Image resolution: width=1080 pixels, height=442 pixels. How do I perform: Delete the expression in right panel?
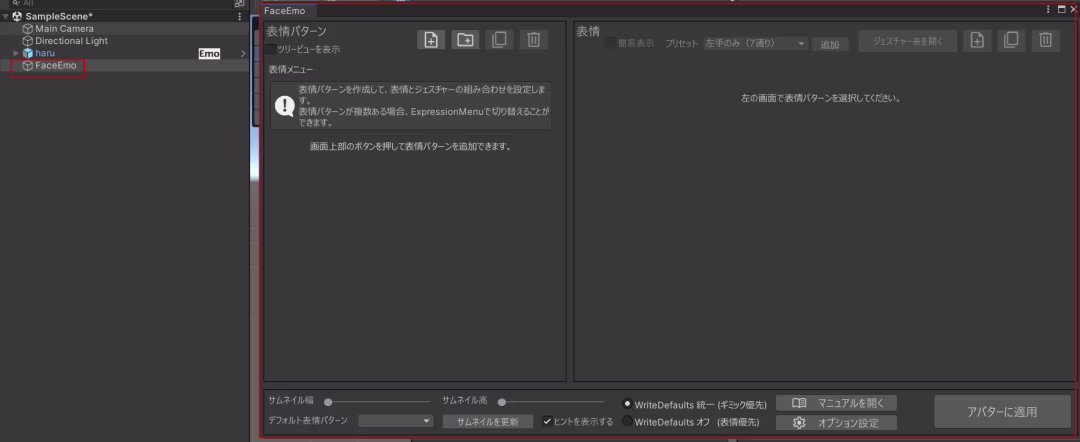coord(1046,41)
